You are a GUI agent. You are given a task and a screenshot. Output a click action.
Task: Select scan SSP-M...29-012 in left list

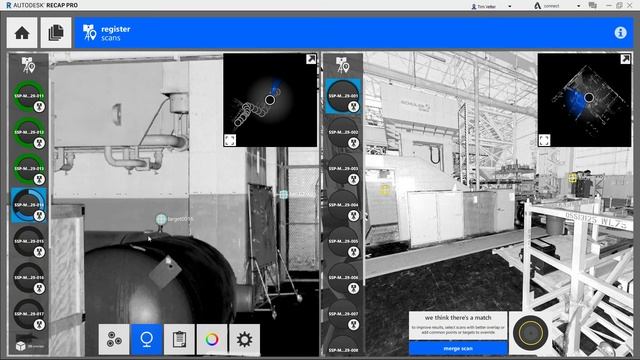[x=29, y=133]
